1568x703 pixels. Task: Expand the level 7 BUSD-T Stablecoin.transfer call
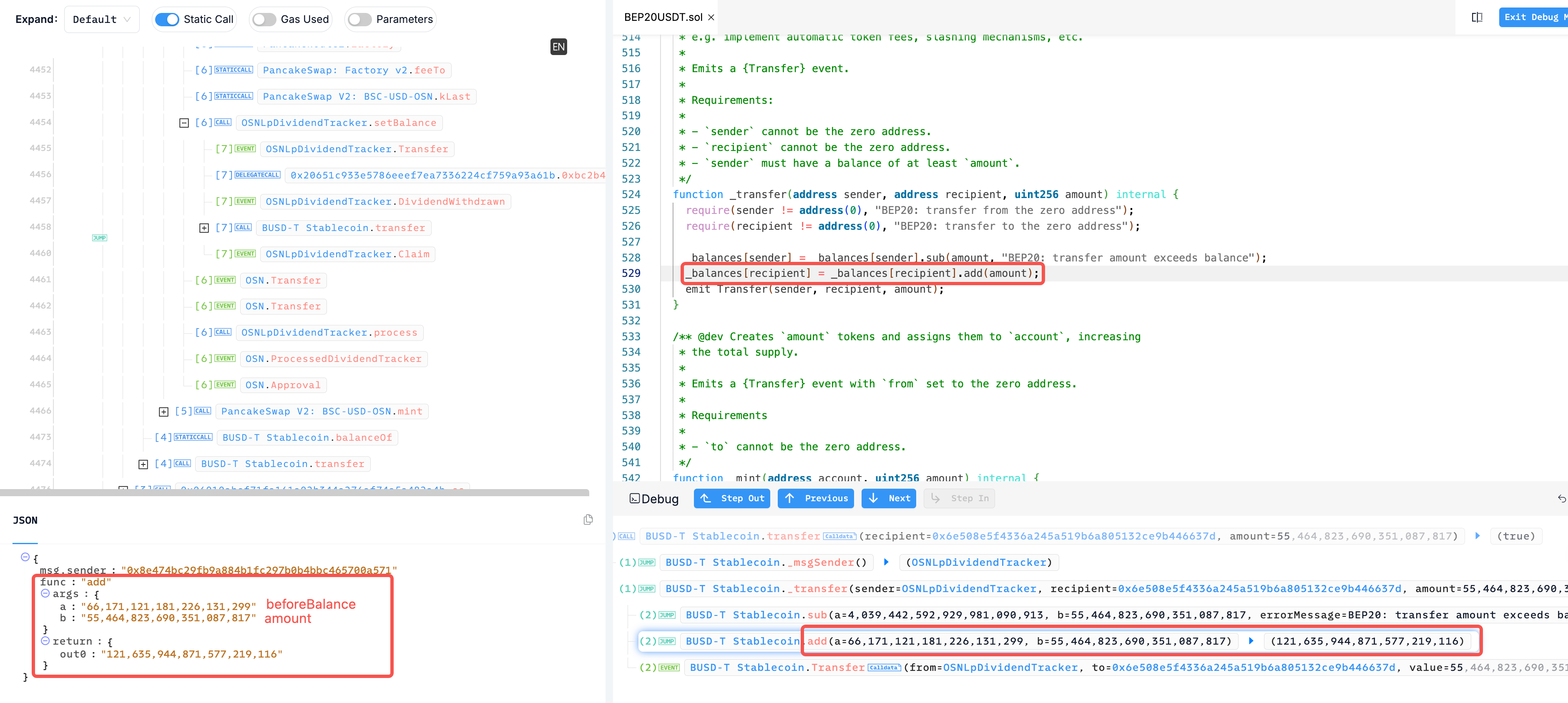(x=204, y=228)
